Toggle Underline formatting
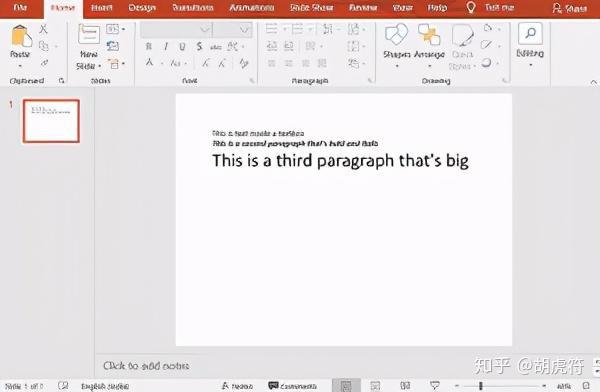 point(182,47)
